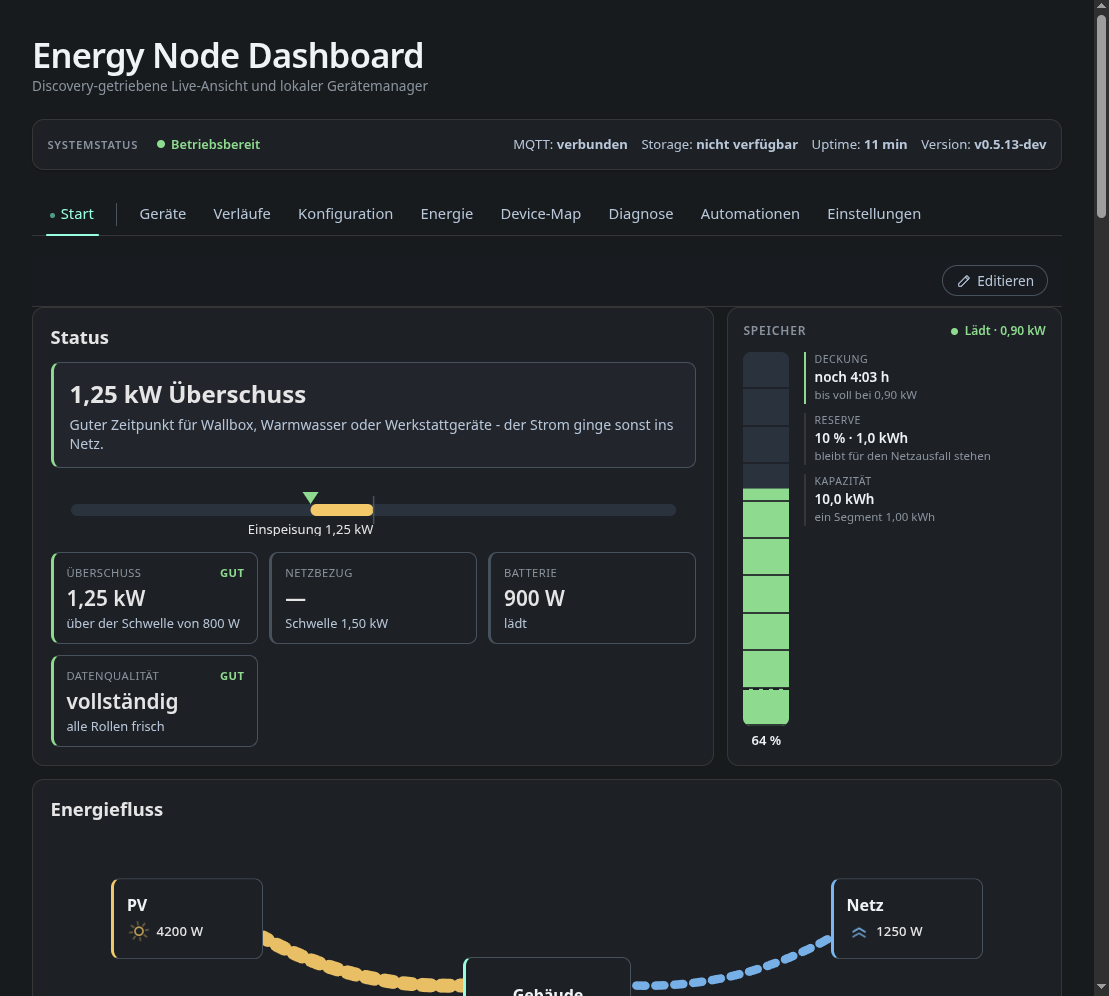Select the Batterie 900 W card

click(592, 598)
